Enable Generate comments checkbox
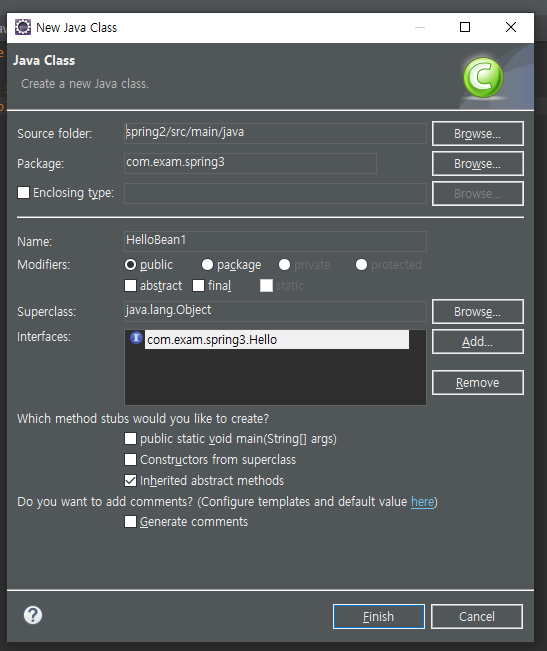The height and width of the screenshot is (651, 547). click(130, 521)
